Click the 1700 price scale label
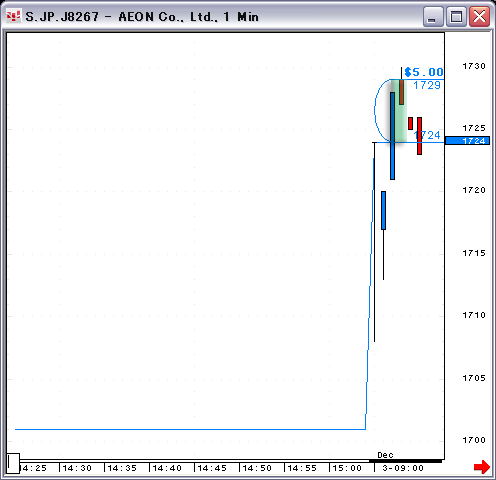The width and height of the screenshot is (496, 480). point(474,440)
